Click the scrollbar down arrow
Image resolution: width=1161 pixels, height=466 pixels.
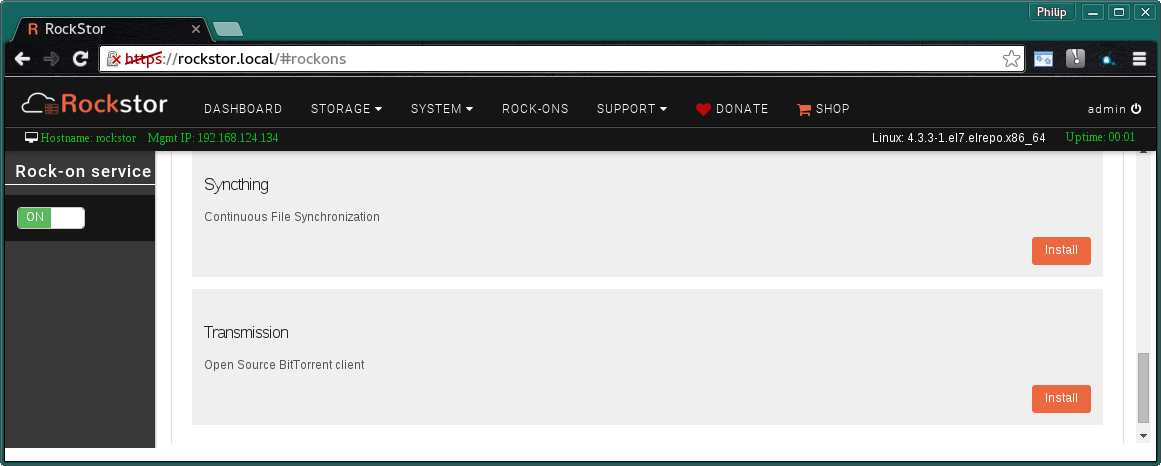pos(1143,436)
